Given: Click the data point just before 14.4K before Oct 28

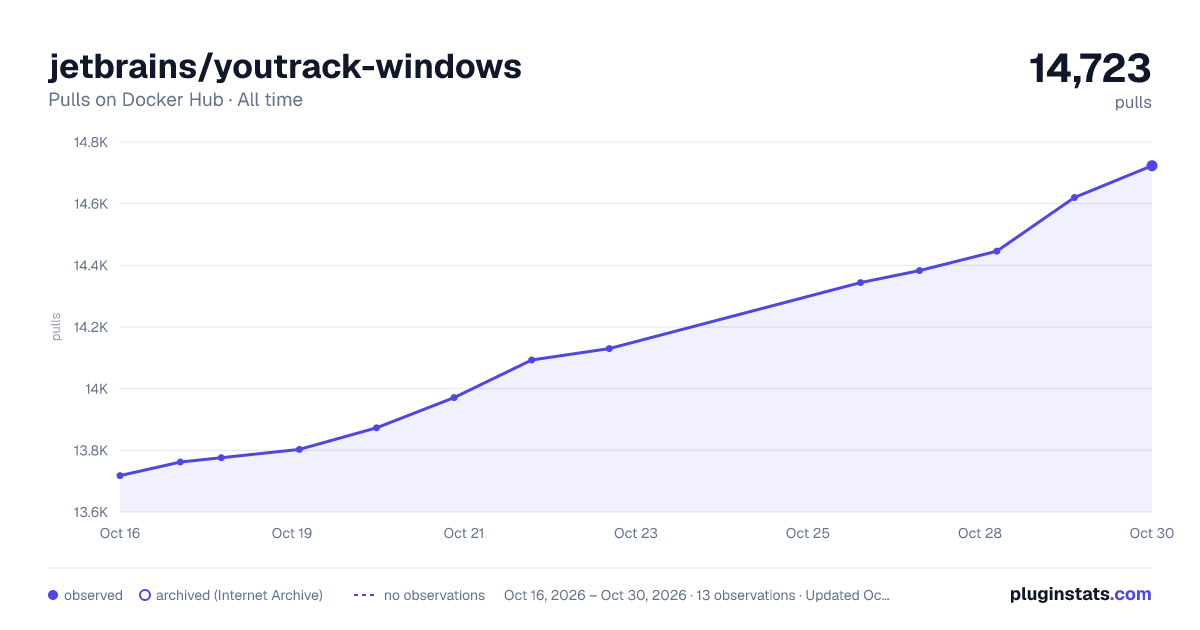Looking at the screenshot, I should click(x=919, y=270).
